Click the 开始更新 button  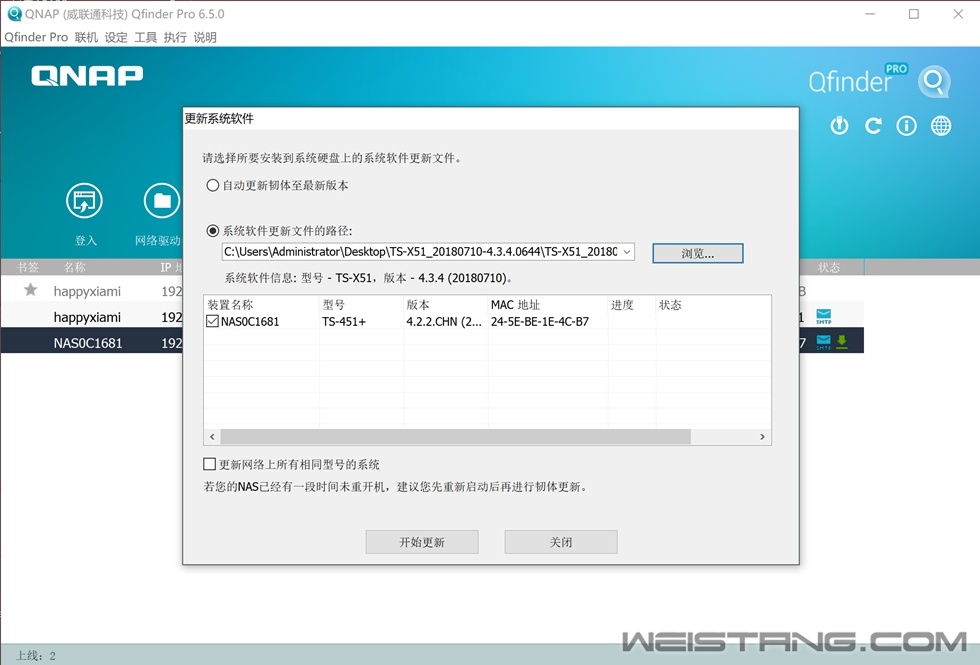tap(422, 542)
